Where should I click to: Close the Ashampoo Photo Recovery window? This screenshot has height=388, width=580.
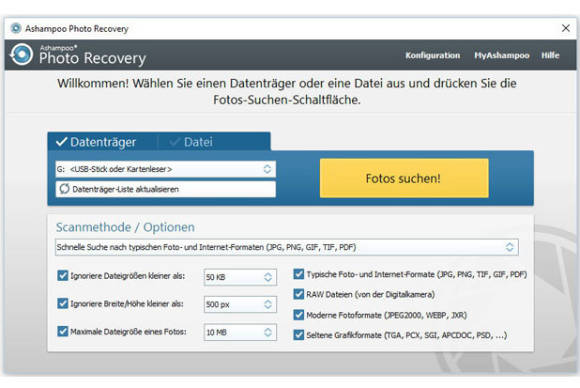tap(566, 28)
